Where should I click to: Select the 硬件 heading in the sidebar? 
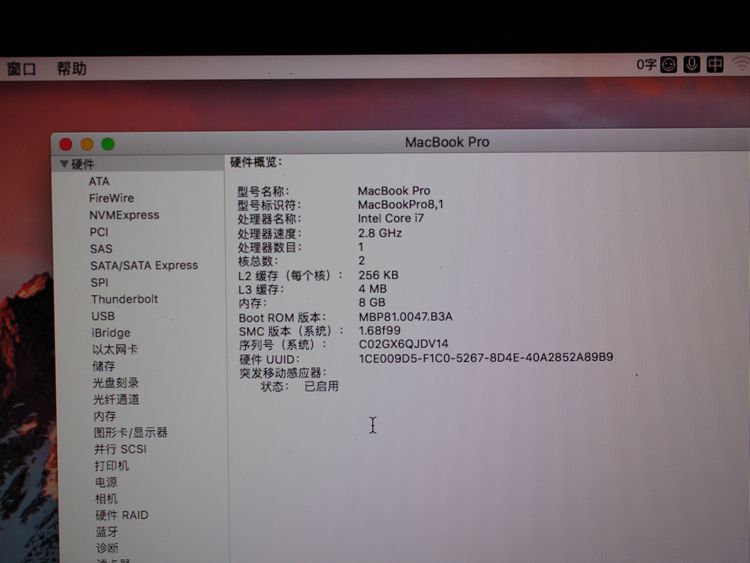point(83,165)
